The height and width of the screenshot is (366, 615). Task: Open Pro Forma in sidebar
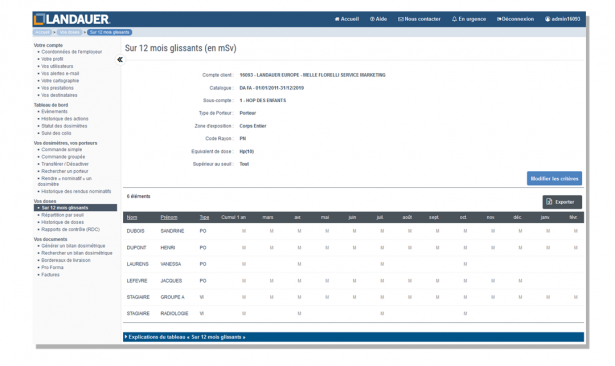(x=52, y=267)
